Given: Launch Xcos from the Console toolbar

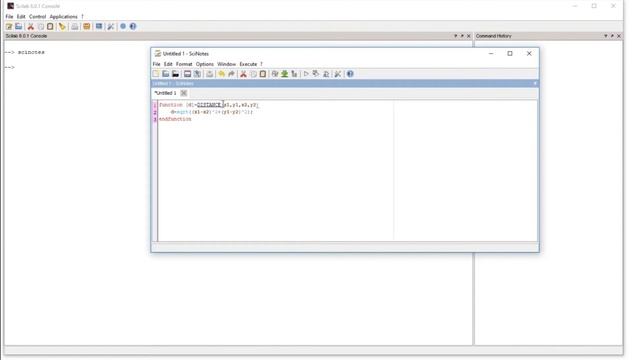Looking at the screenshot, I should pyautogui.click(x=99, y=27).
